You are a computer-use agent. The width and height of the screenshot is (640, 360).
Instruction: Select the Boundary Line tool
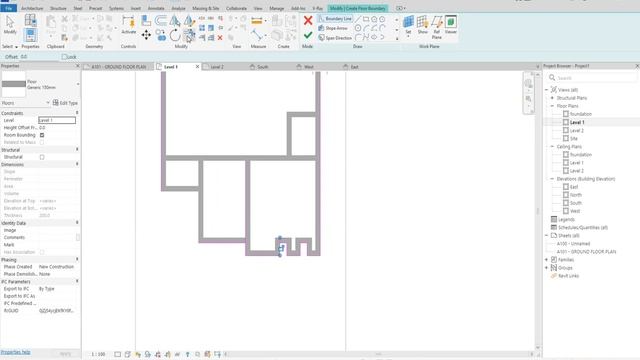point(335,19)
